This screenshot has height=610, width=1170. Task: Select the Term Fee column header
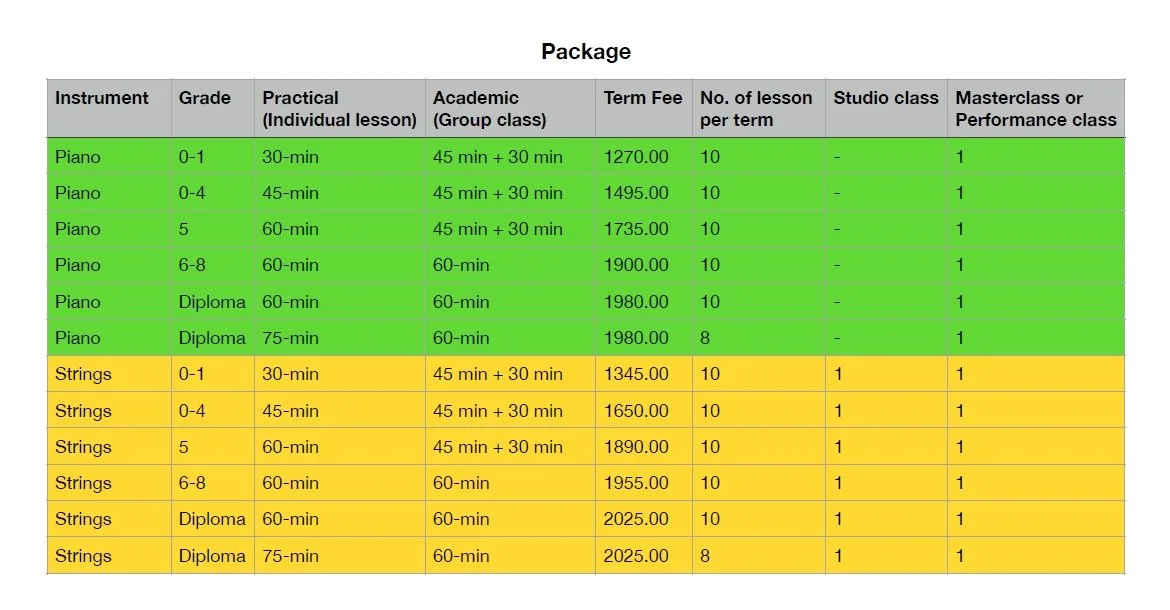click(x=641, y=98)
